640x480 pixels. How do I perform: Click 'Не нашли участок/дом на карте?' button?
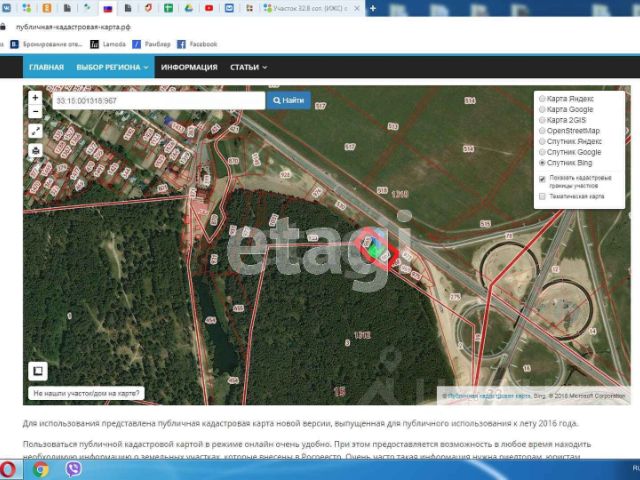[x=86, y=393]
